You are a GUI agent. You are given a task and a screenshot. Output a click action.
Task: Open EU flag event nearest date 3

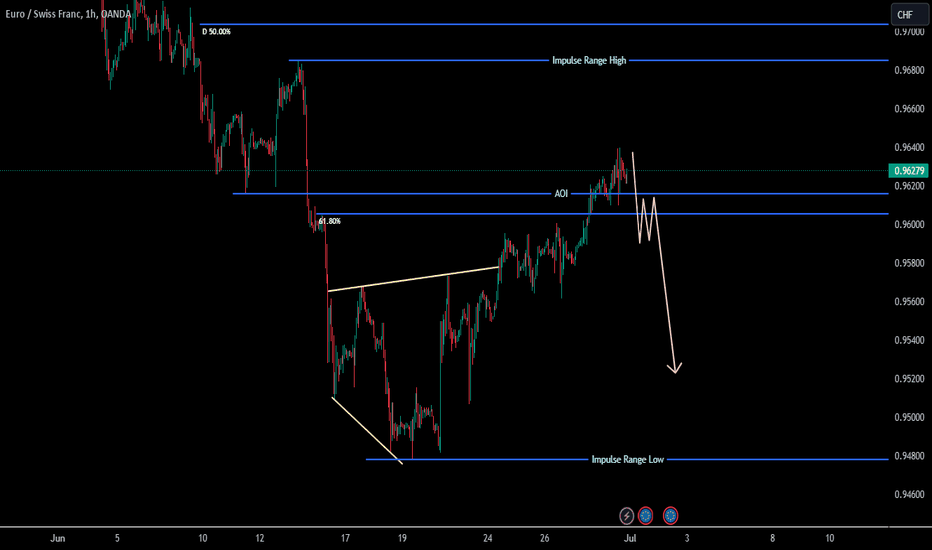[670, 516]
